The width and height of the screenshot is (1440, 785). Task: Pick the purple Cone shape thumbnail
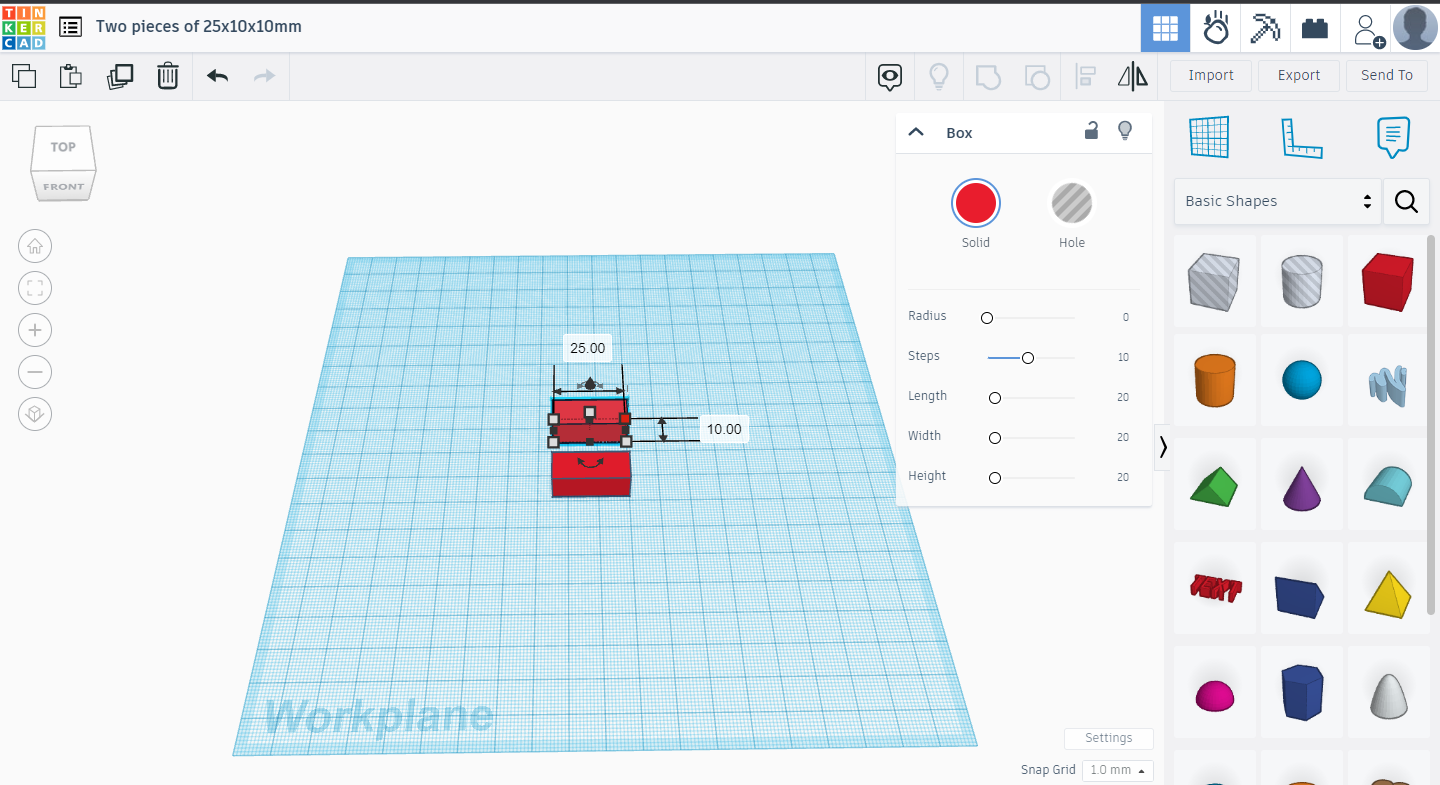click(1301, 486)
